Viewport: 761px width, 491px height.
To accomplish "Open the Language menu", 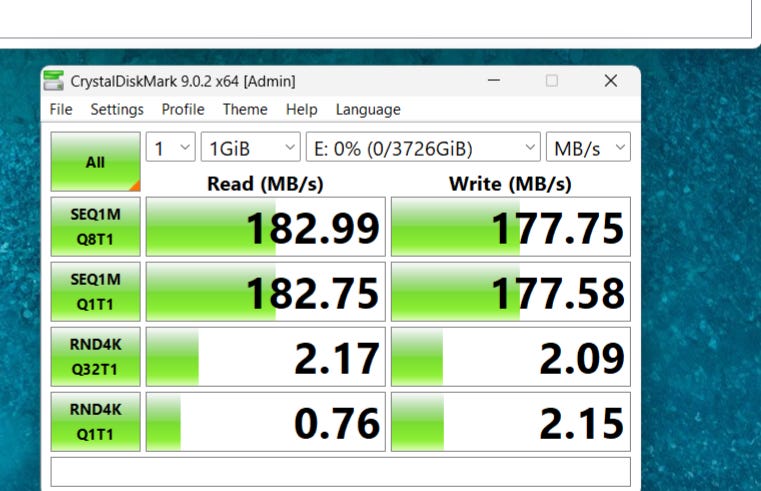I will tap(368, 110).
